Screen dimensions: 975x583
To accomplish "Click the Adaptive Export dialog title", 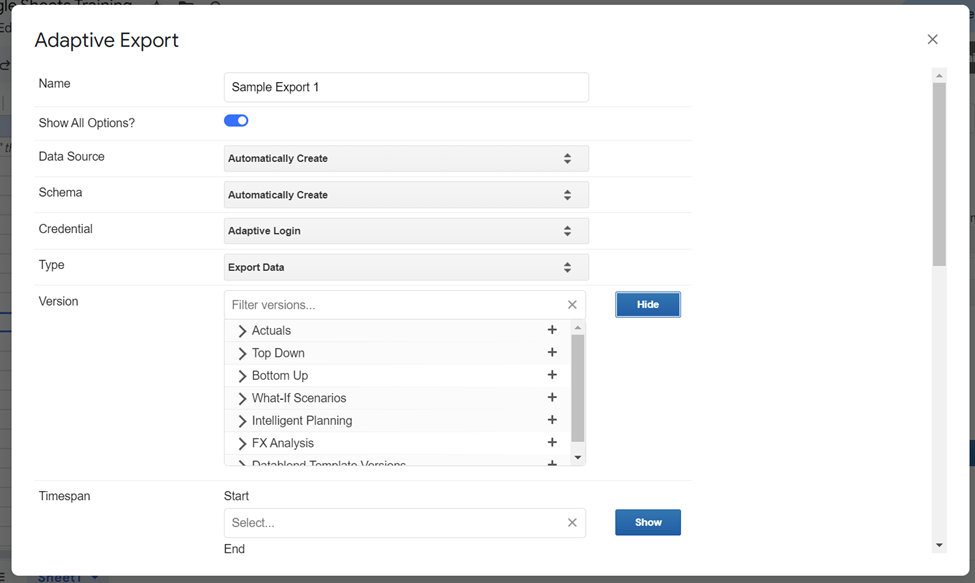I will pyautogui.click(x=106, y=40).
